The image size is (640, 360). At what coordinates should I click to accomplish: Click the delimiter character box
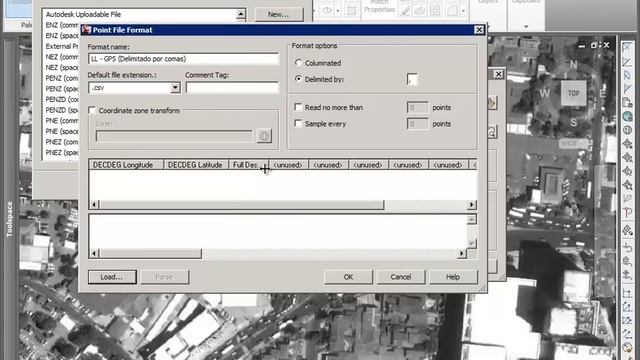click(412, 79)
